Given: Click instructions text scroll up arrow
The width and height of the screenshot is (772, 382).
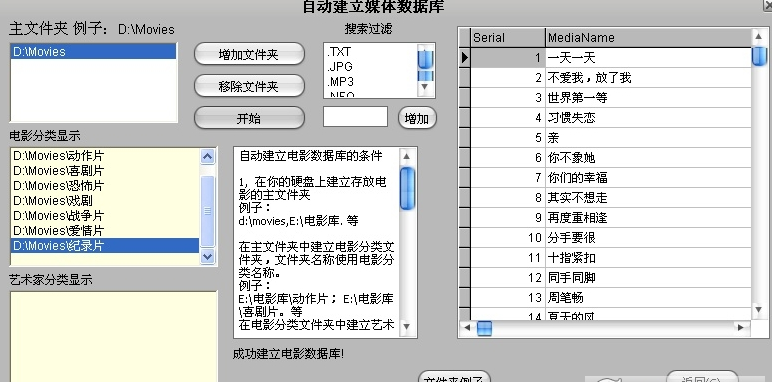Looking at the screenshot, I should coord(407,157).
